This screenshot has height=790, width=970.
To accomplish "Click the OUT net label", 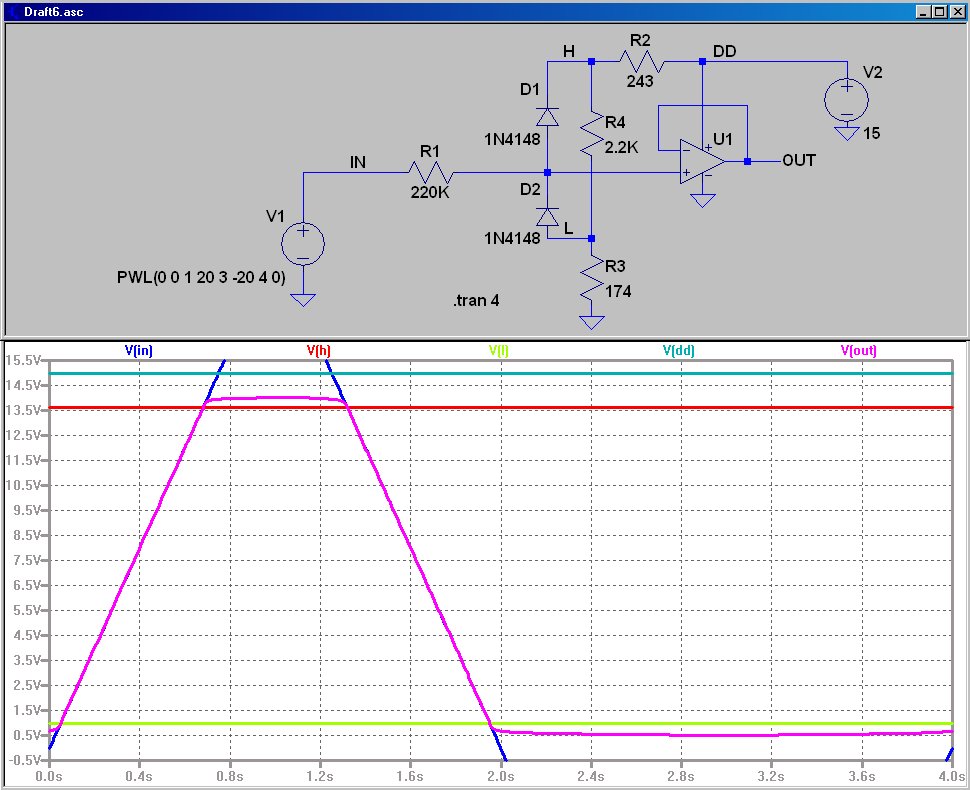I will click(x=799, y=161).
